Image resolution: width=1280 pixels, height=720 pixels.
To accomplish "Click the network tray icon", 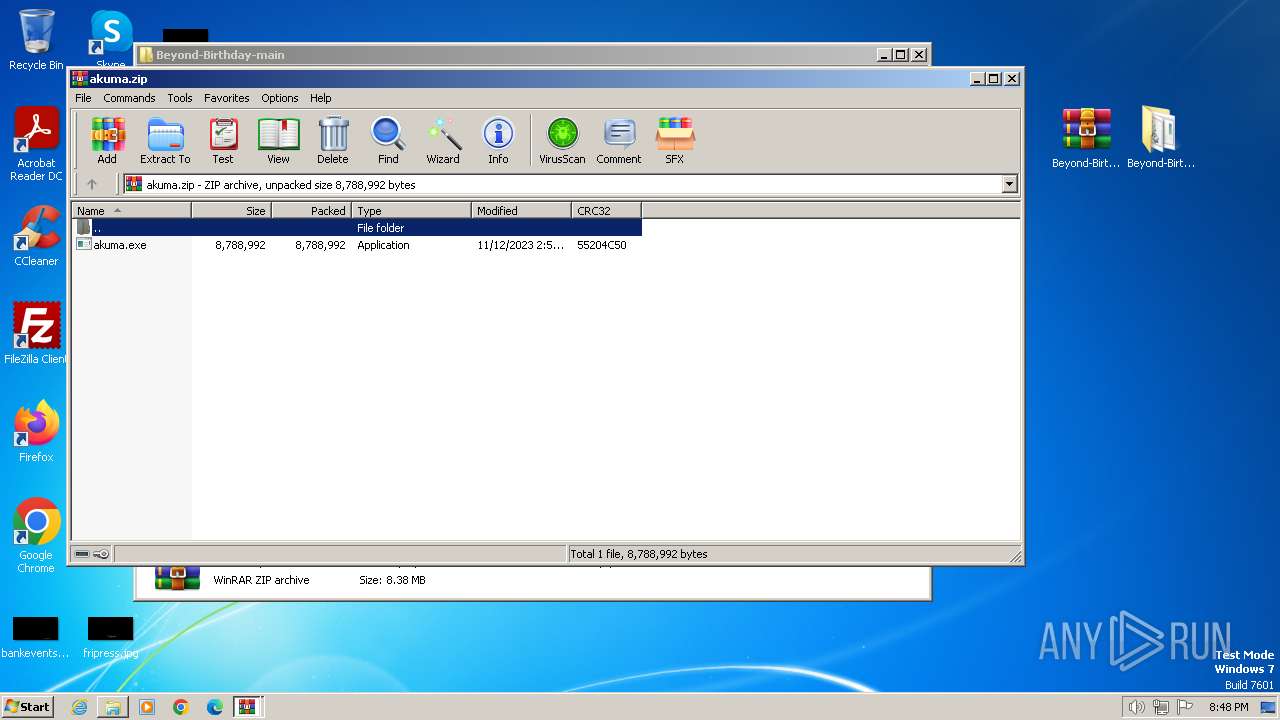I will point(1161,707).
